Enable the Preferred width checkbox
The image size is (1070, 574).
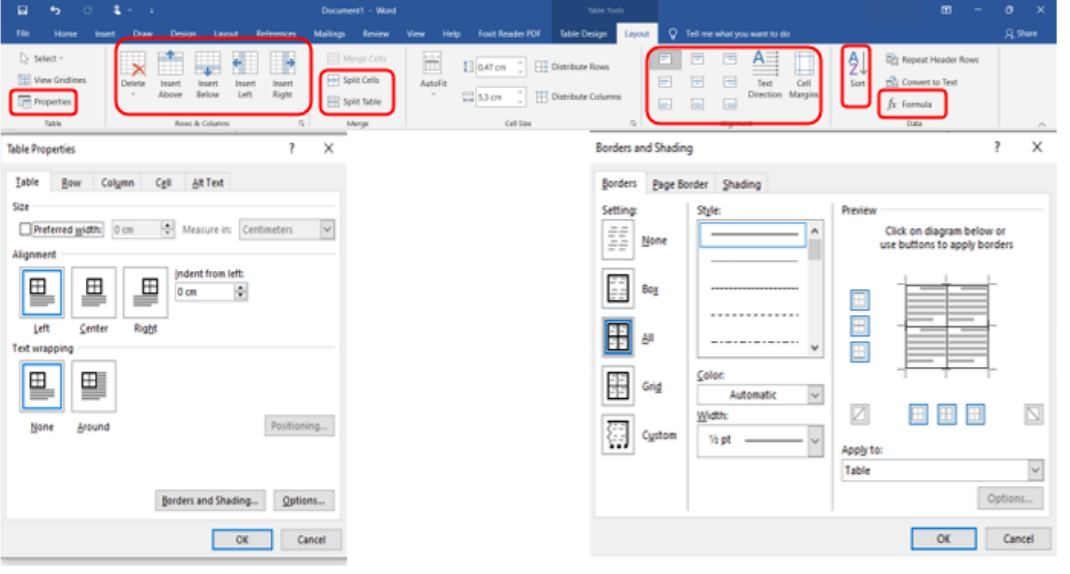[x=26, y=229]
